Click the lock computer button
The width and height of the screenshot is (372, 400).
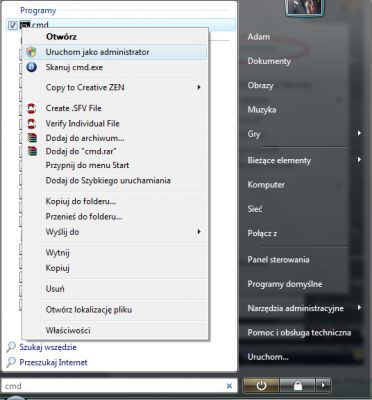pyautogui.click(x=298, y=386)
